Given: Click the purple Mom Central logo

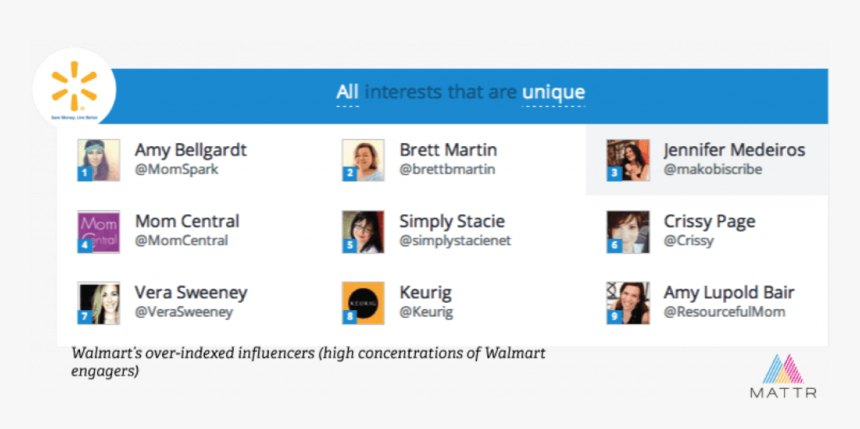Looking at the screenshot, I should (x=99, y=232).
